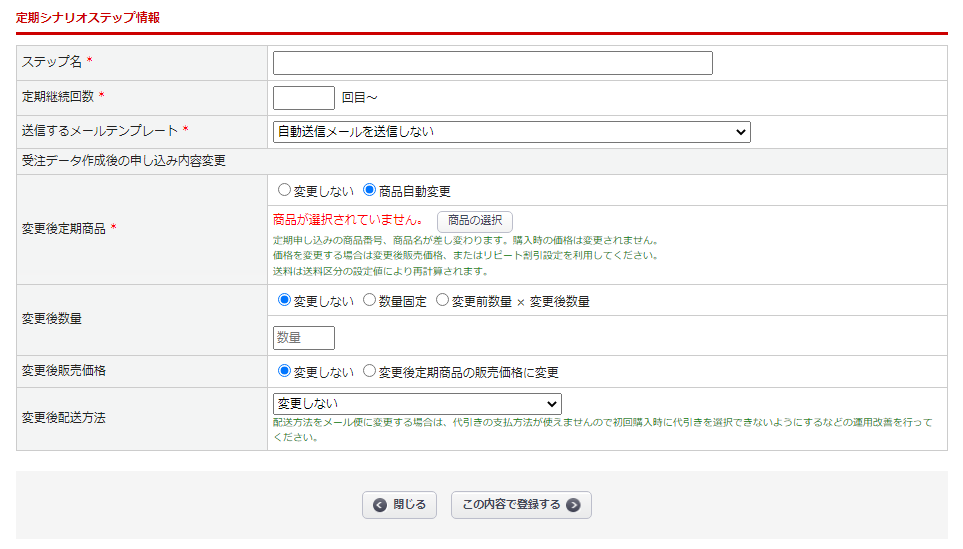Select 変更しない for 変更後販売価格

(x=284, y=371)
